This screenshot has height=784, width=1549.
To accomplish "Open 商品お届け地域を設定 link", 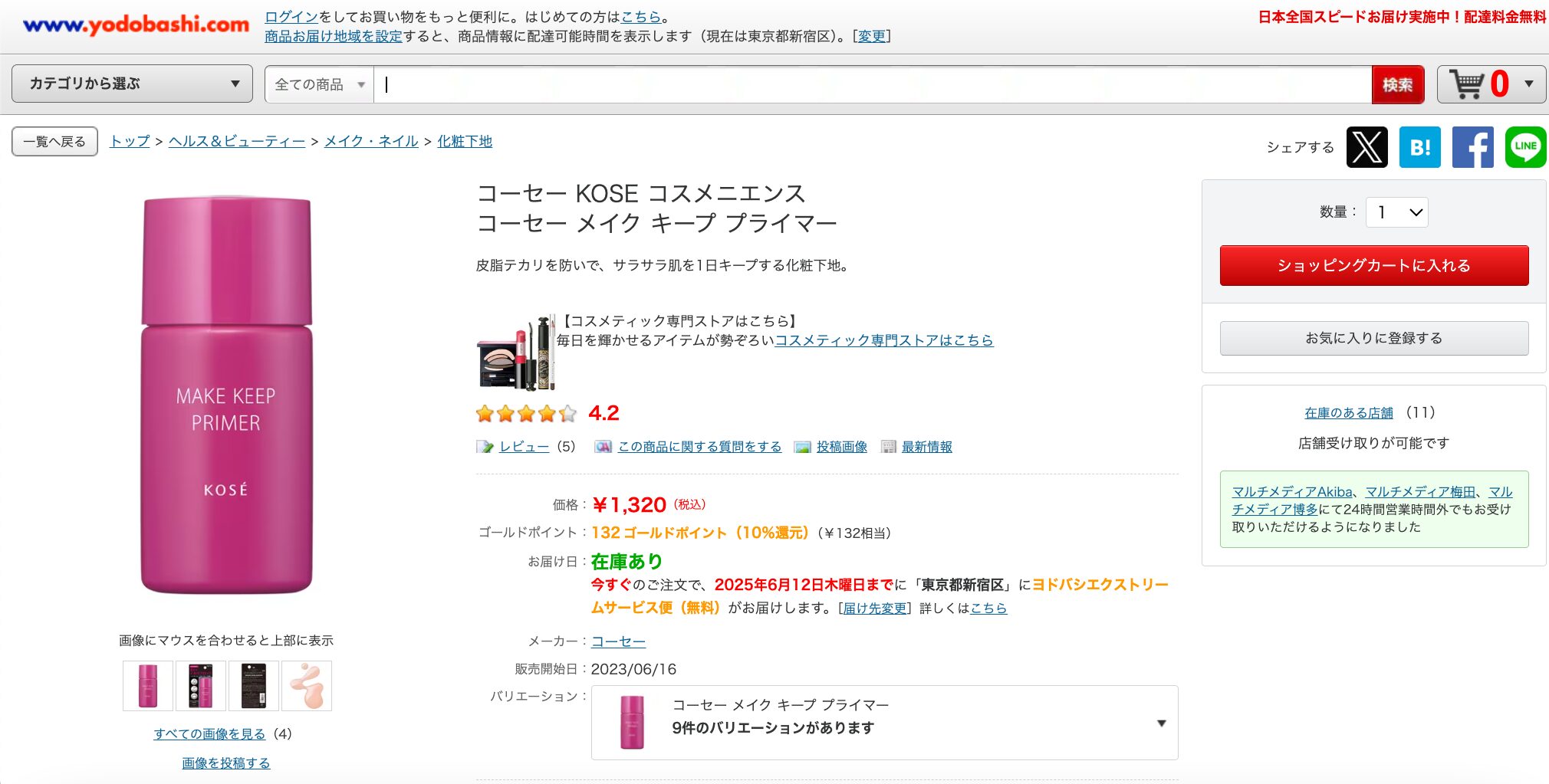I will [x=333, y=36].
